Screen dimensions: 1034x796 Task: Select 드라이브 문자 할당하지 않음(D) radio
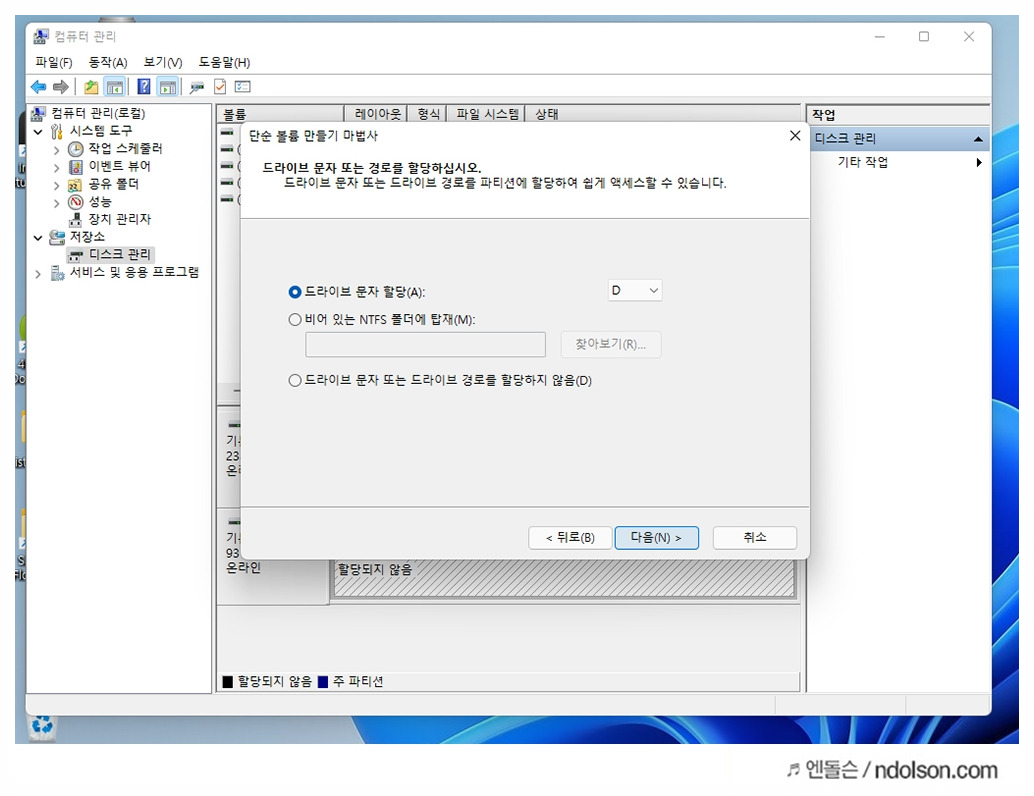point(295,381)
